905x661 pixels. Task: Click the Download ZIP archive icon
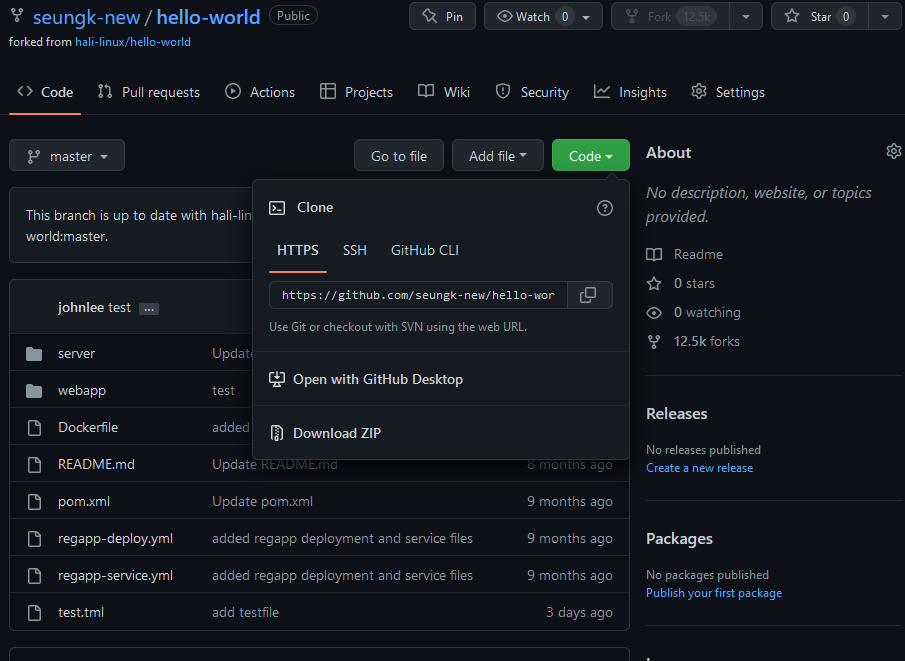(277, 433)
